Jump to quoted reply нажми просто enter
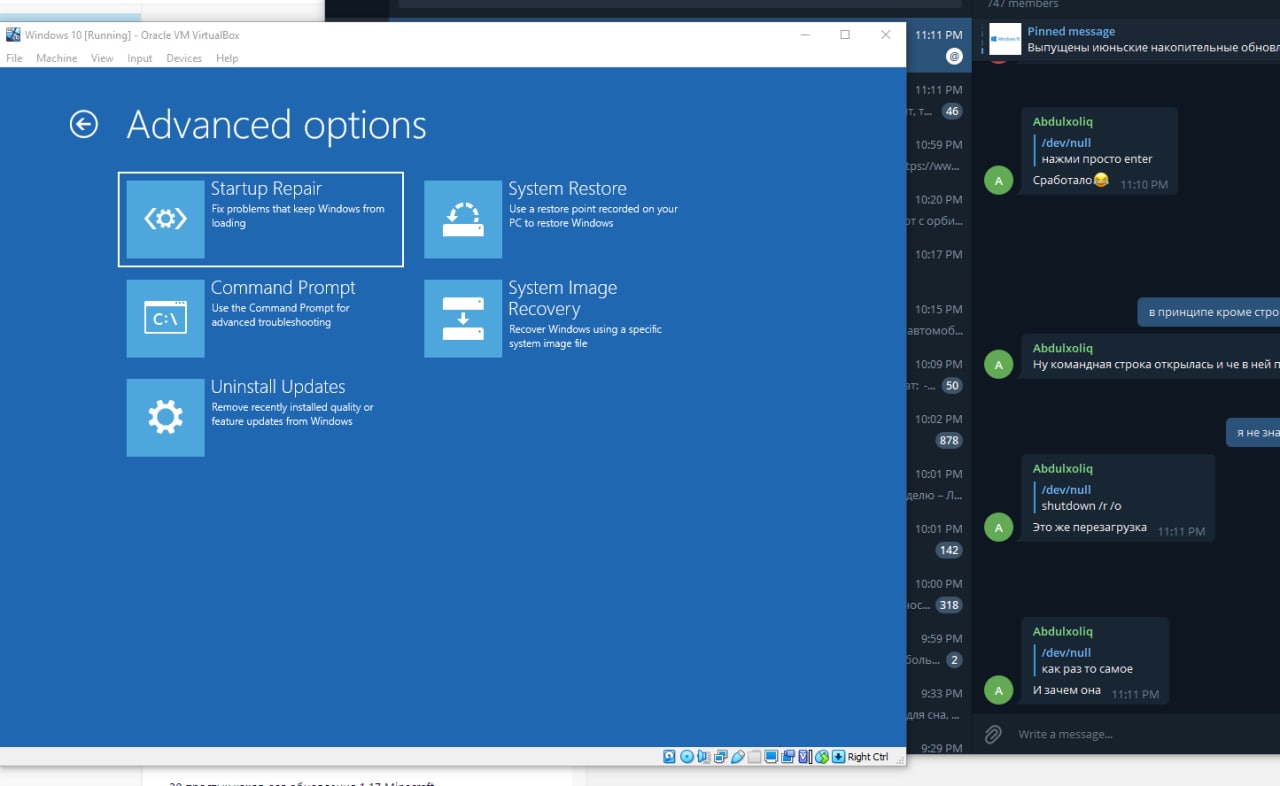Image resolution: width=1280 pixels, height=786 pixels. tap(1096, 151)
